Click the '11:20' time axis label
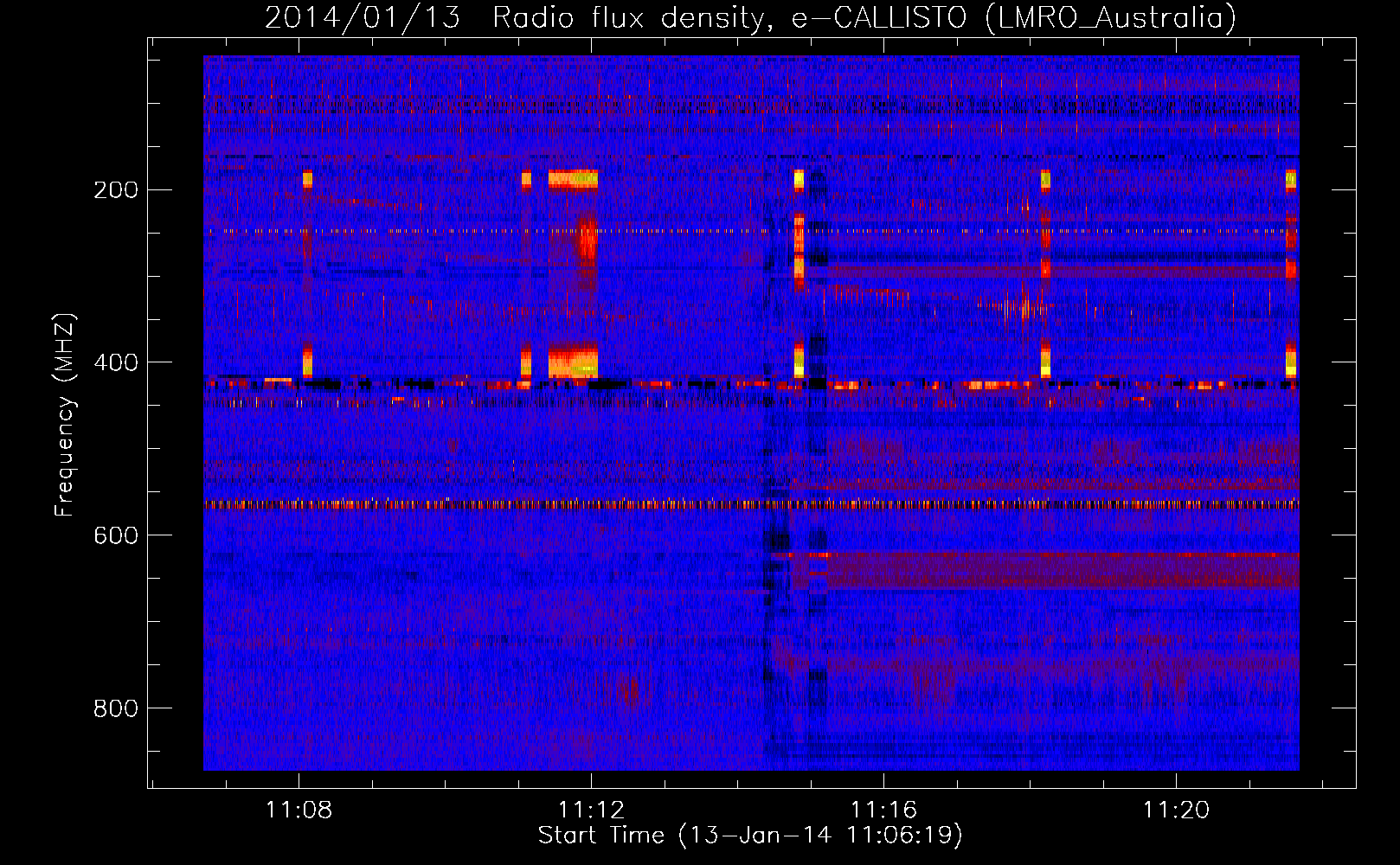 [1176, 810]
